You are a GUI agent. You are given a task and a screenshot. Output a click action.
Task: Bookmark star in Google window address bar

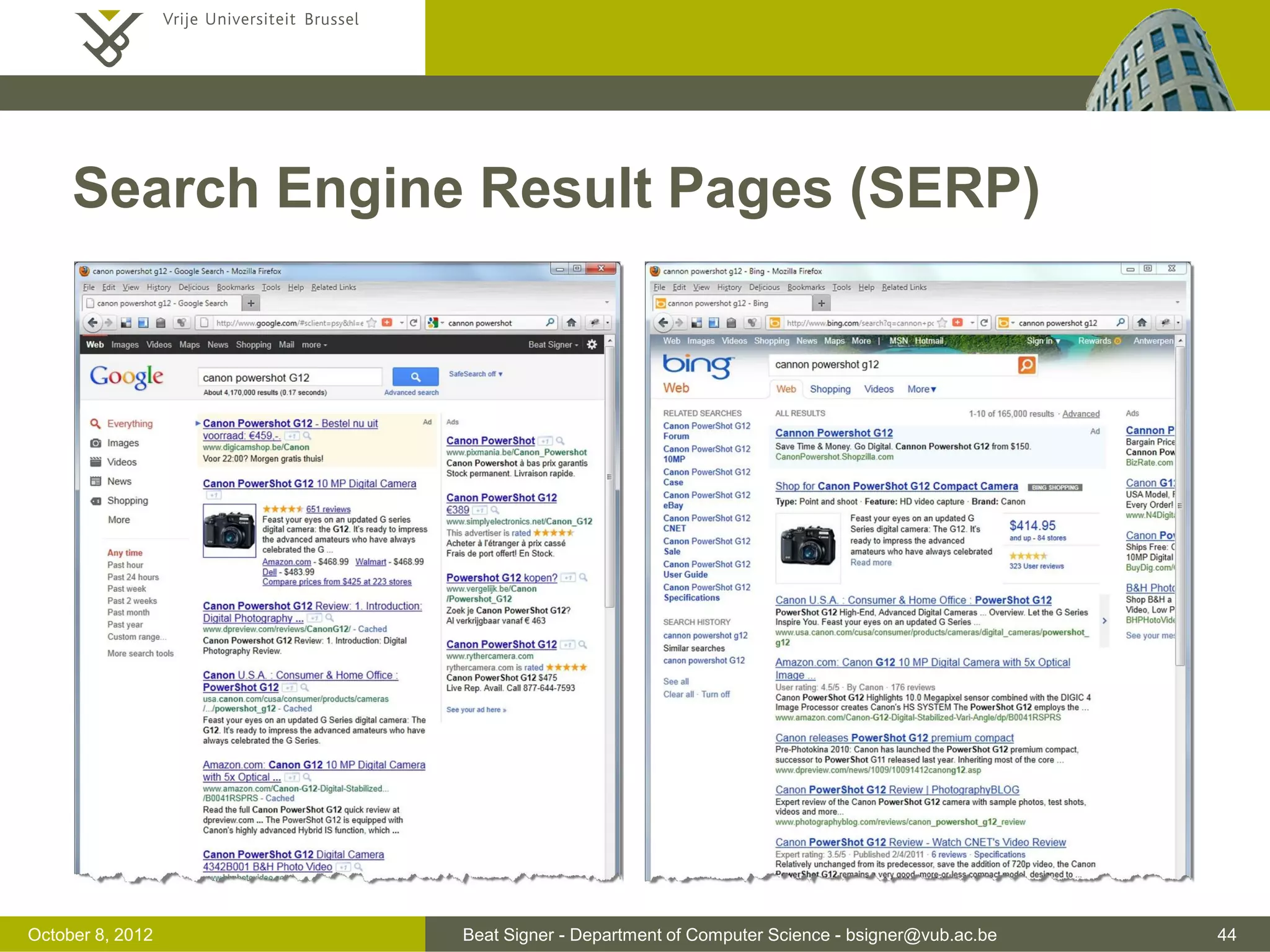click(371, 322)
